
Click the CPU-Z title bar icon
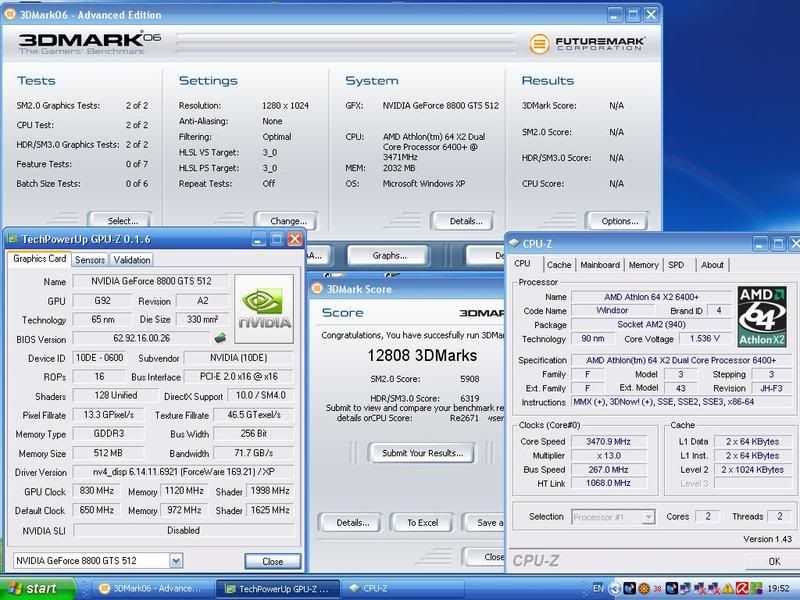pos(515,242)
